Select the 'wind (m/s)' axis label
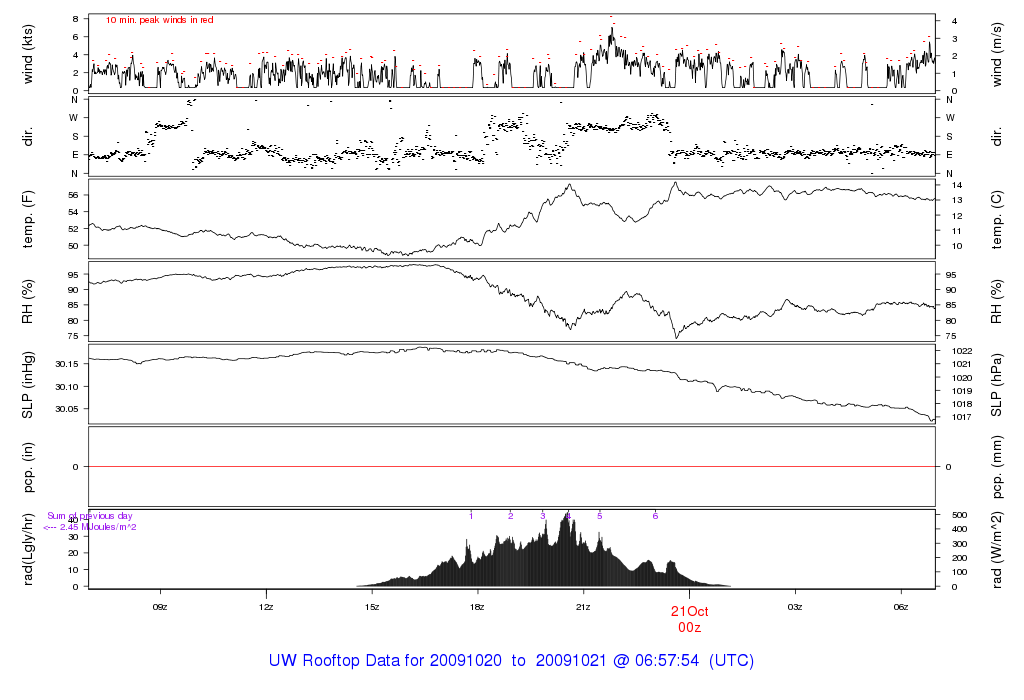Image resolution: width=1024 pixels, height=700 pixels. 998,53
